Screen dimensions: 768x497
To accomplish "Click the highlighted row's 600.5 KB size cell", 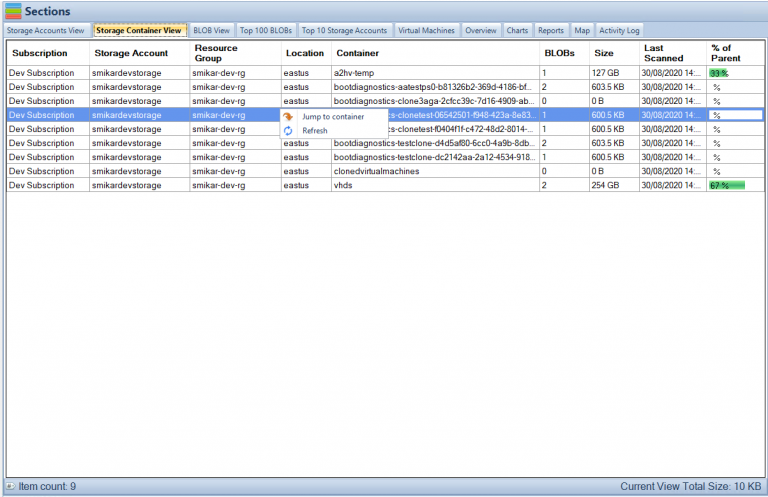I will click(x=614, y=115).
